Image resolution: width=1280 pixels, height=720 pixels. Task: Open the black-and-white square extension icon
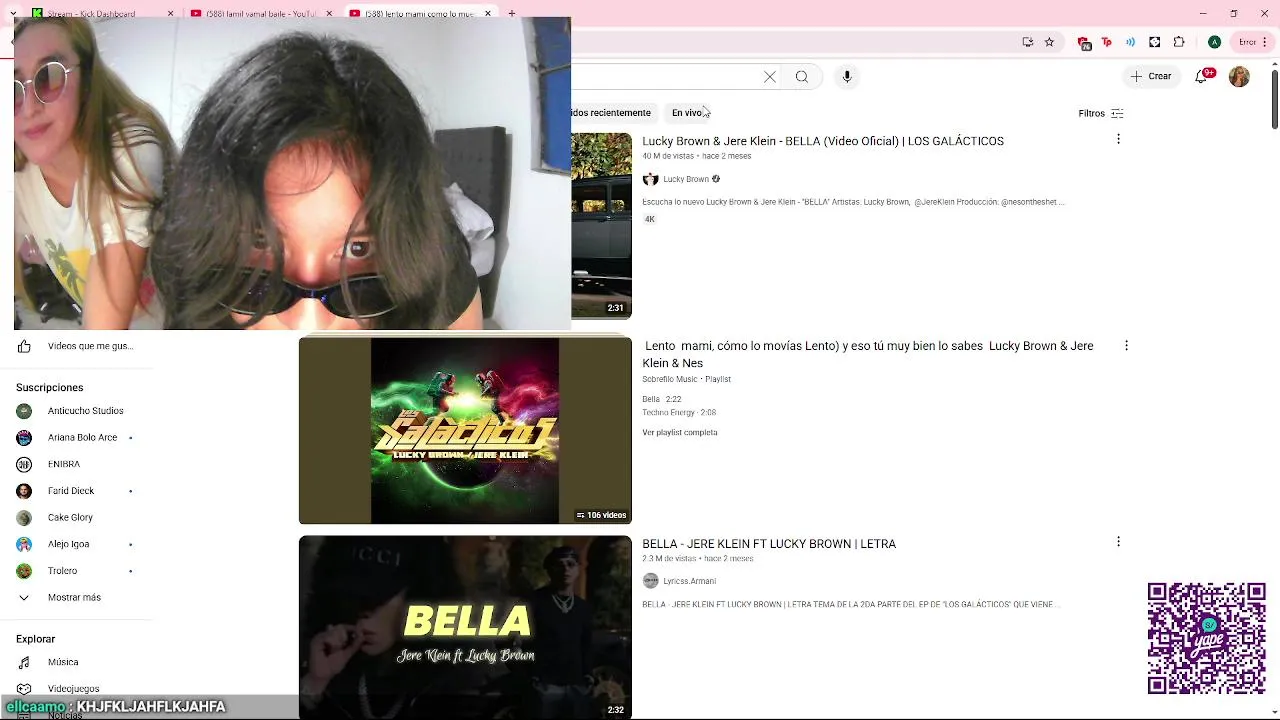pyautogui.click(x=1155, y=42)
